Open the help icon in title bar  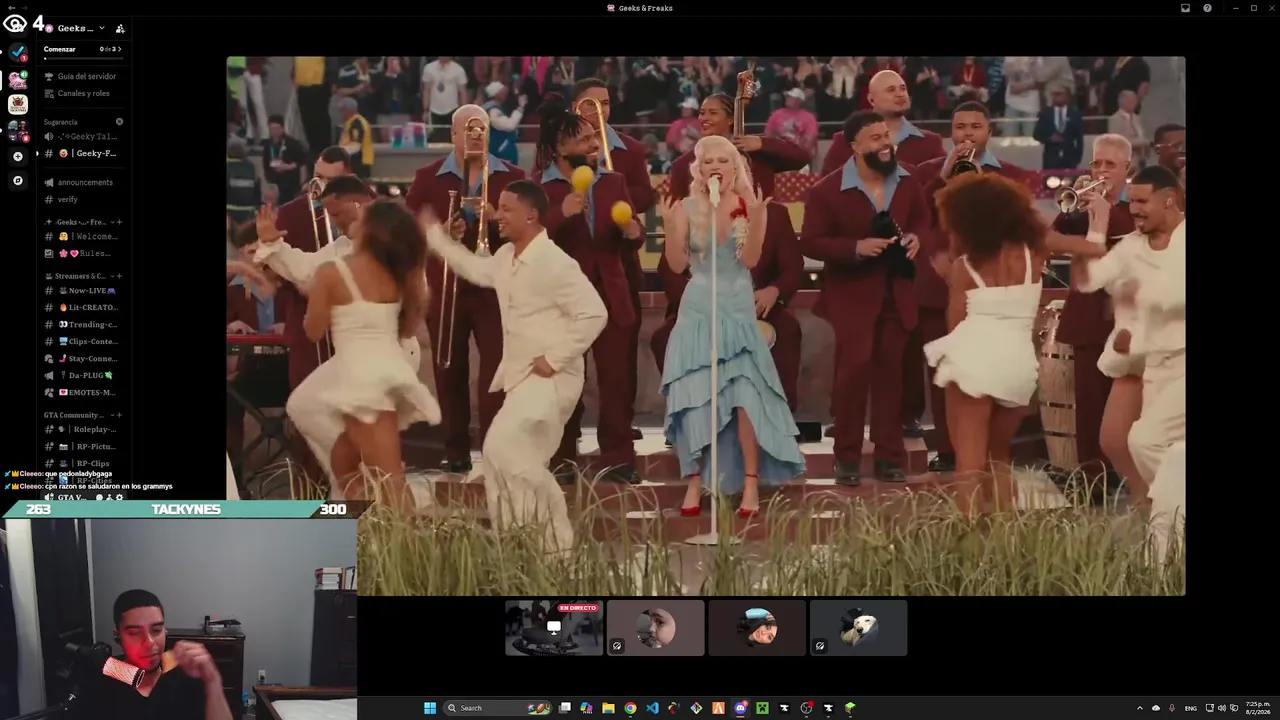click(x=1207, y=8)
